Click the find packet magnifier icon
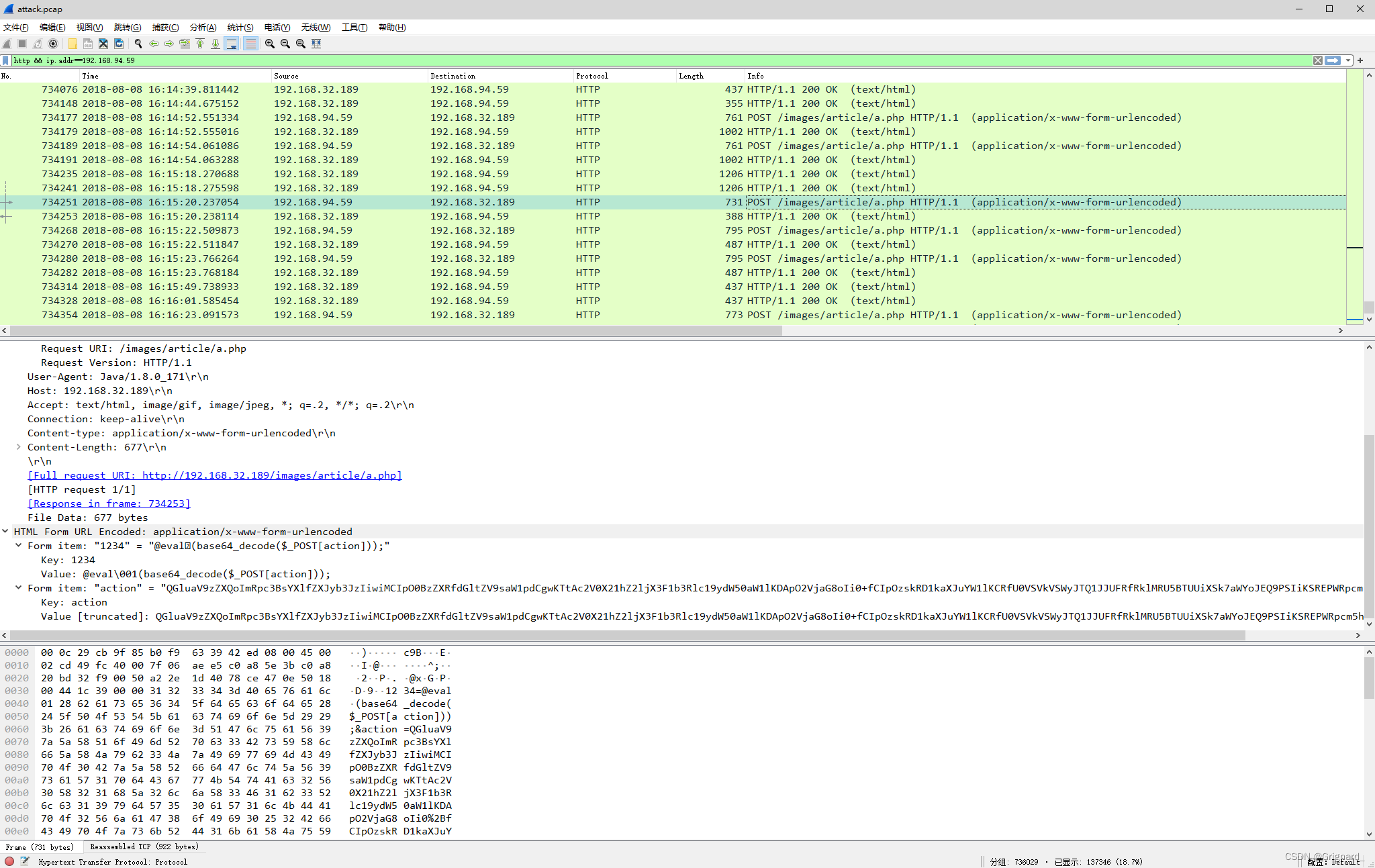 pyautogui.click(x=138, y=44)
